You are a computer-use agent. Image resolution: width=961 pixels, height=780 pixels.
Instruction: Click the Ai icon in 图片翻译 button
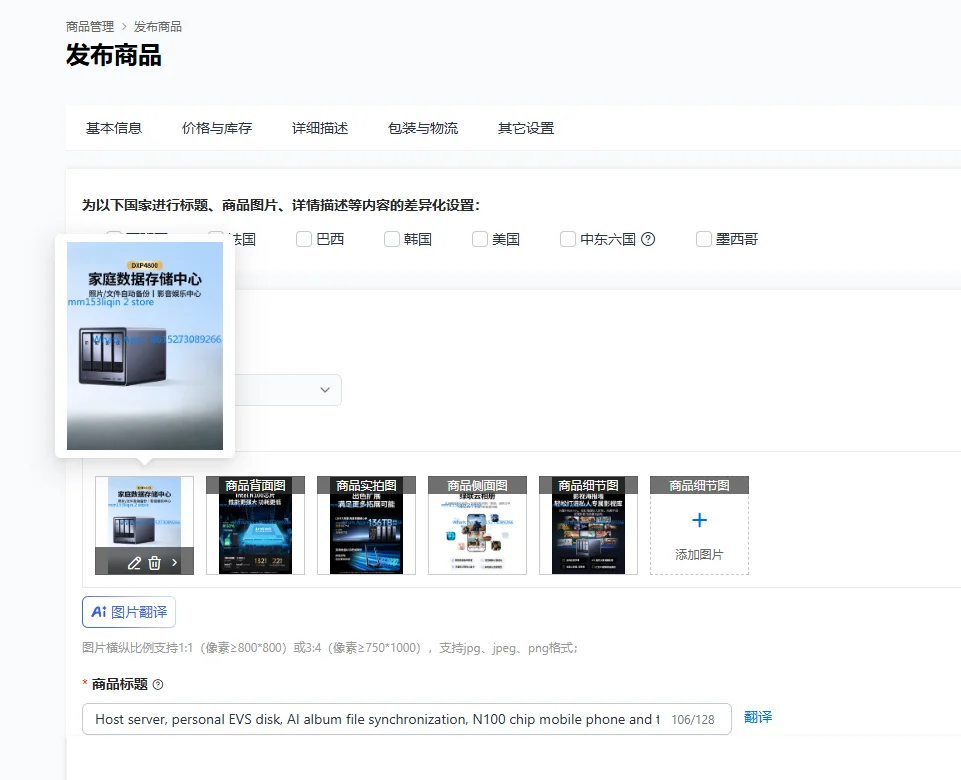pos(99,612)
